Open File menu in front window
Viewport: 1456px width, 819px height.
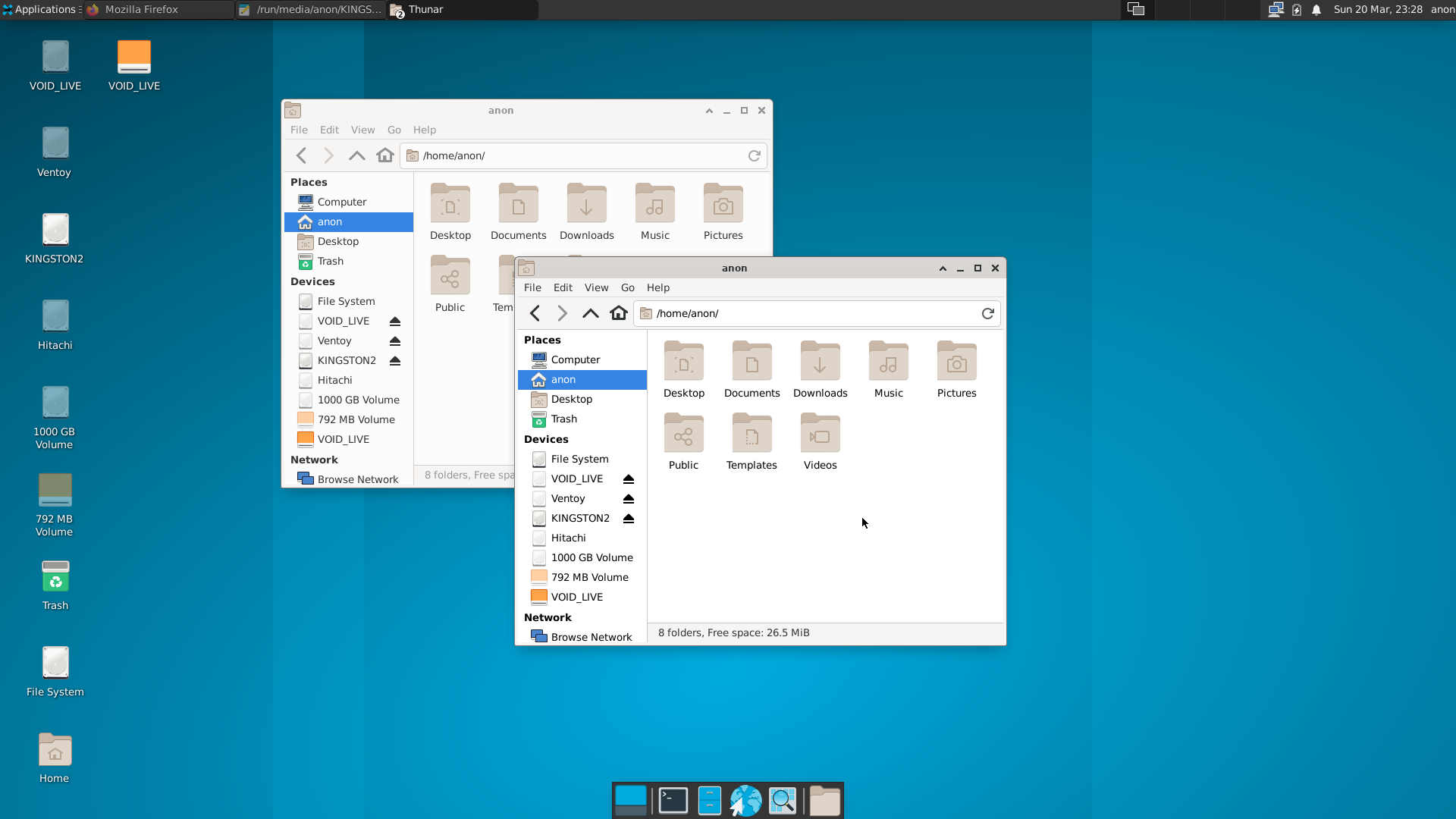click(x=532, y=287)
